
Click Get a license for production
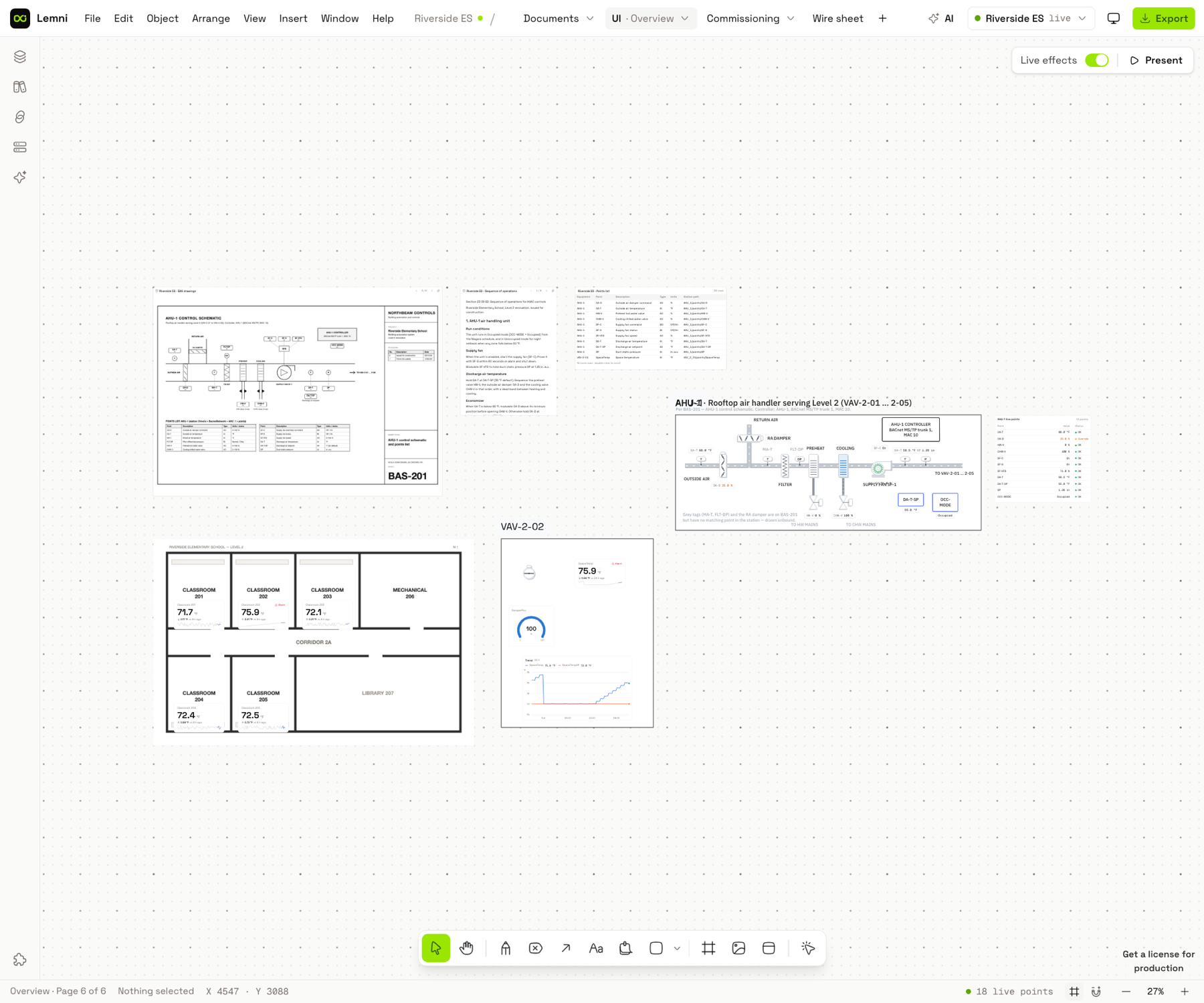pyautogui.click(x=1159, y=962)
